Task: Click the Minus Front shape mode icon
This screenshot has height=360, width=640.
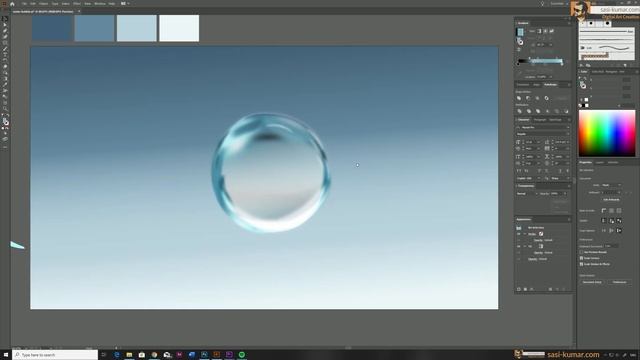Action: (528, 98)
